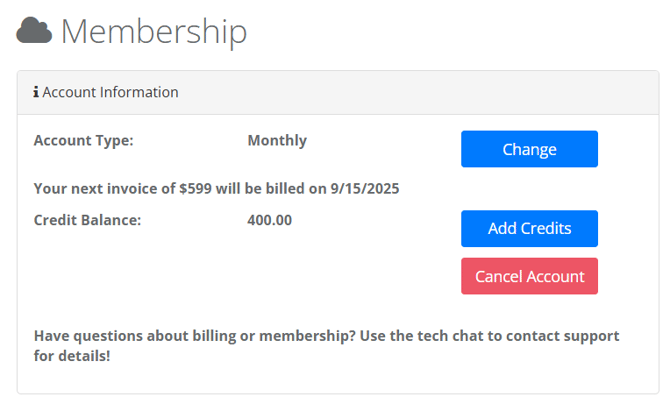
Task: Click the 400.00 credit balance value
Action: point(270,220)
